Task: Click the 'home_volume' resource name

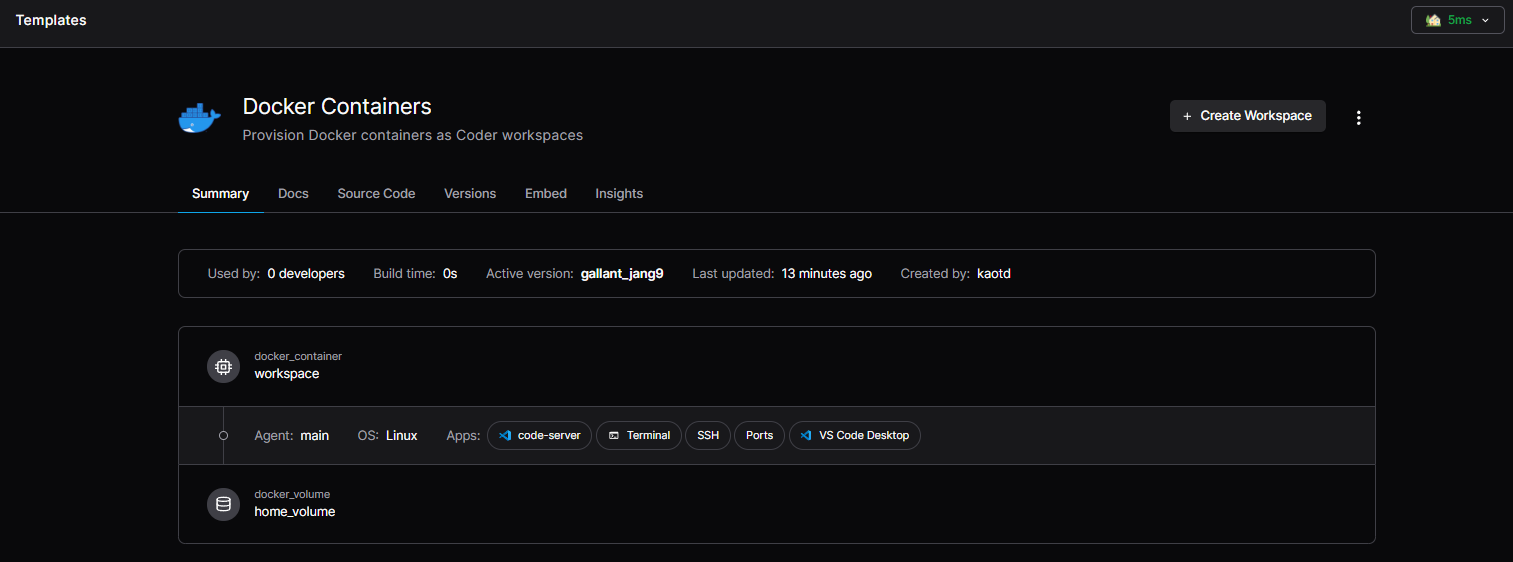Action: pyautogui.click(x=295, y=512)
